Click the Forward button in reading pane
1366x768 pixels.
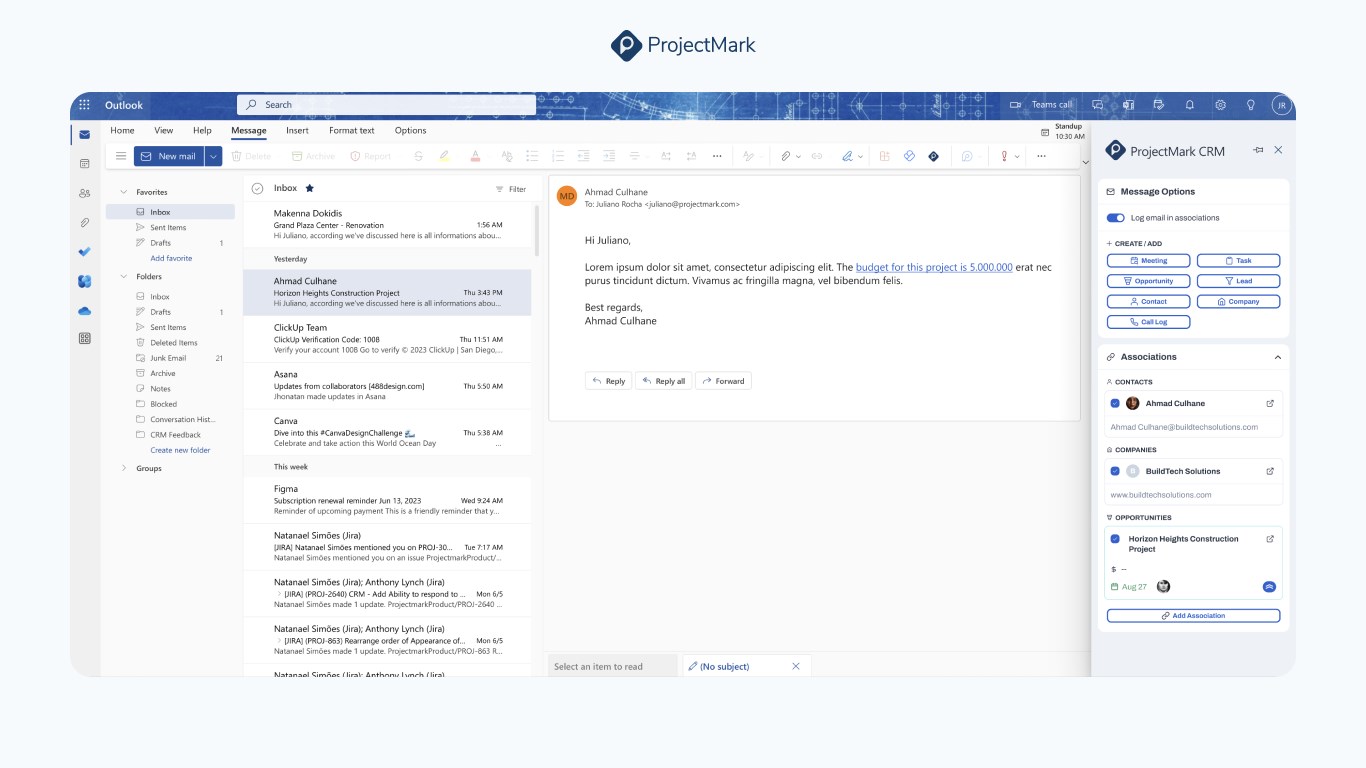coord(723,381)
